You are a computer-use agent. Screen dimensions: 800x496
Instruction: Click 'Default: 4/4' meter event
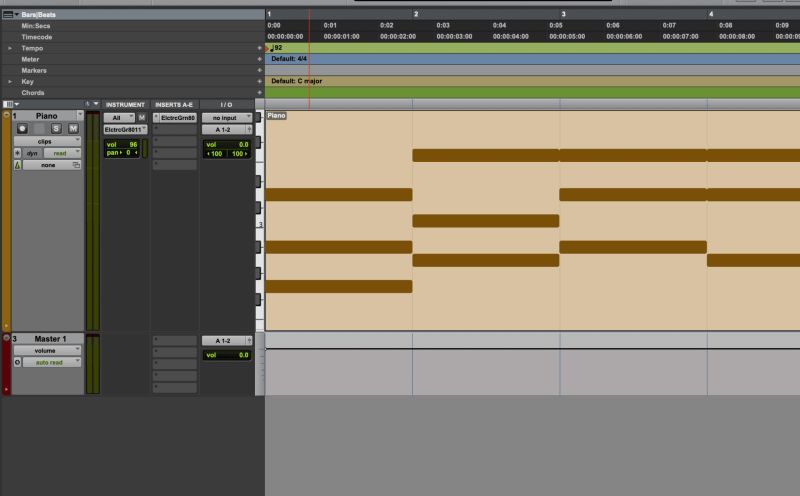[289, 59]
